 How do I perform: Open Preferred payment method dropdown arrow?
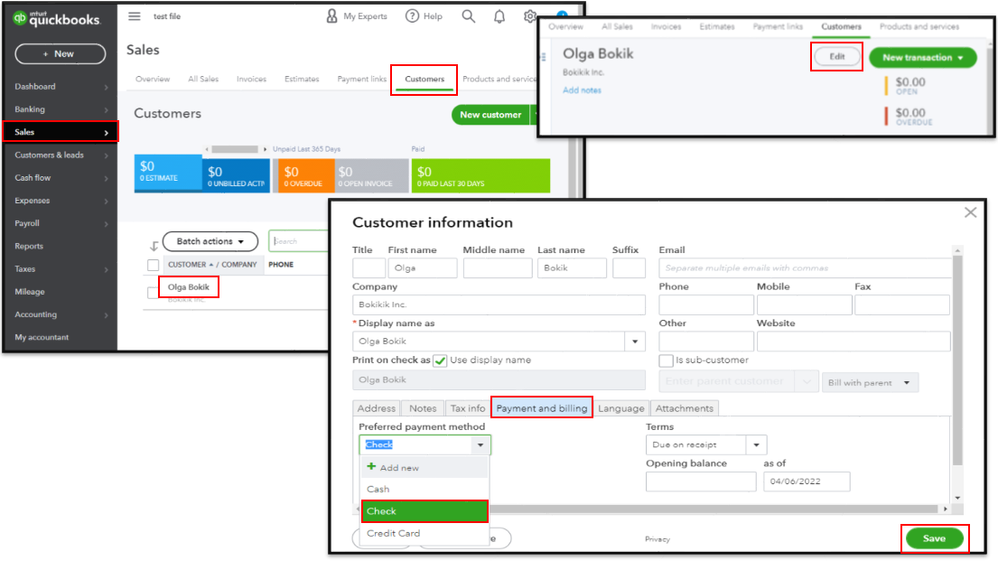click(481, 445)
